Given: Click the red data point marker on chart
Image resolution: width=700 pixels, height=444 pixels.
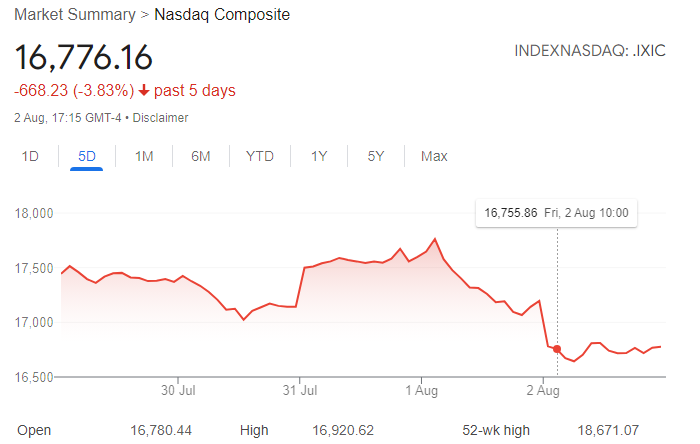Looking at the screenshot, I should coord(557,349).
